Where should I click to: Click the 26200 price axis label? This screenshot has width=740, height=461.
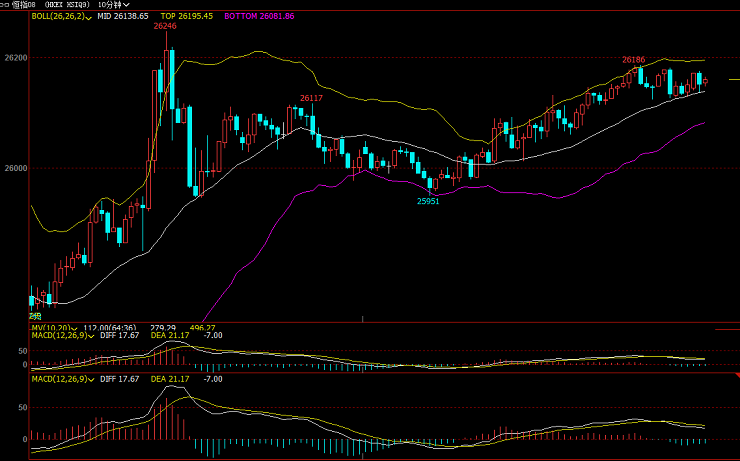(x=15, y=59)
